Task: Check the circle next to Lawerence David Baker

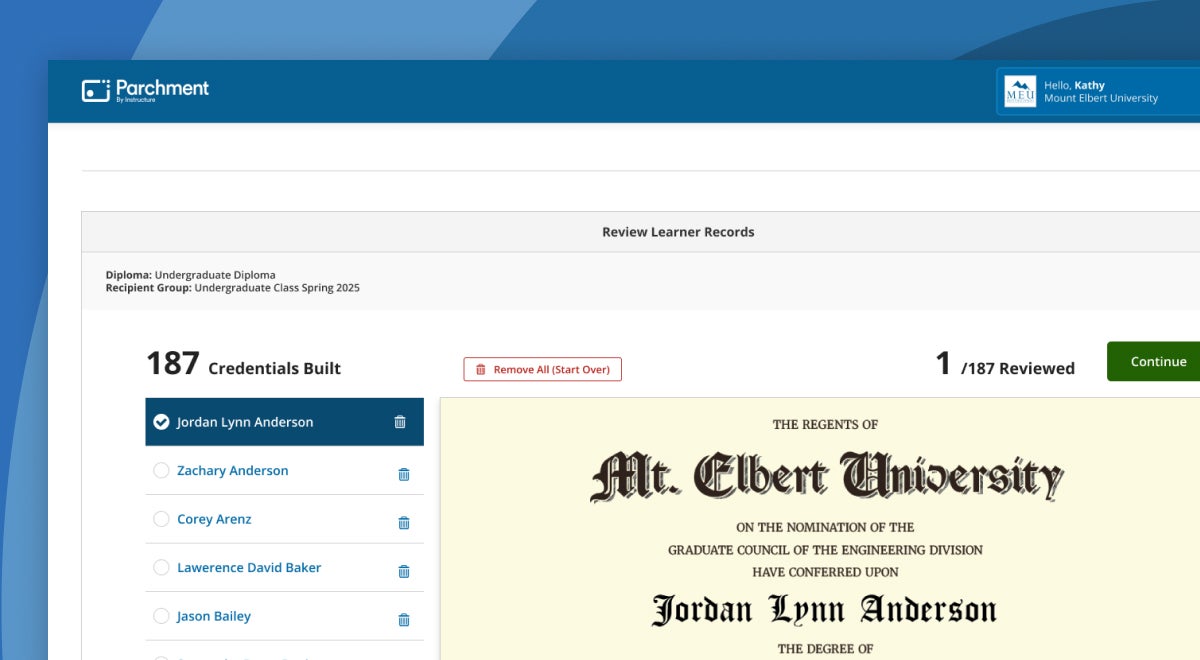Action: tap(161, 568)
